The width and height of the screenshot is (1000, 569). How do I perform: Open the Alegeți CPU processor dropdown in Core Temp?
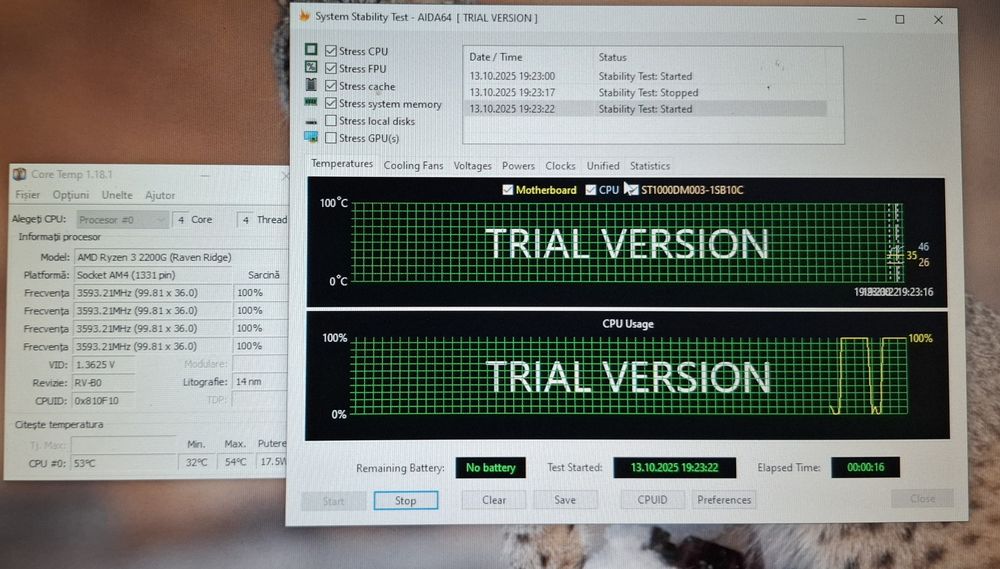122,219
